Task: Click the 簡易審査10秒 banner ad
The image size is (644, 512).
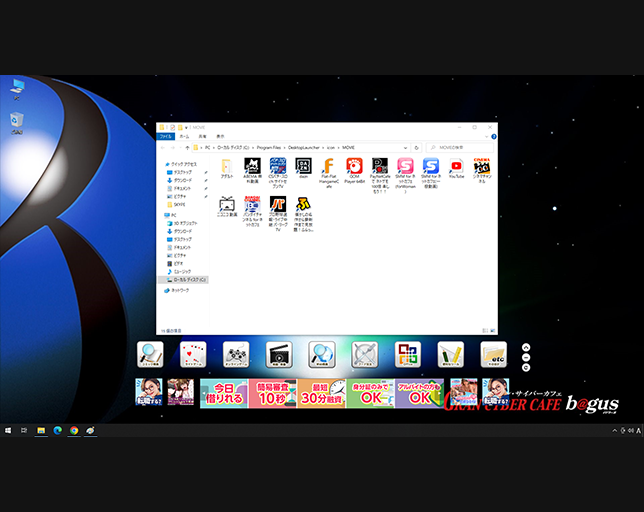Action: click(273, 393)
